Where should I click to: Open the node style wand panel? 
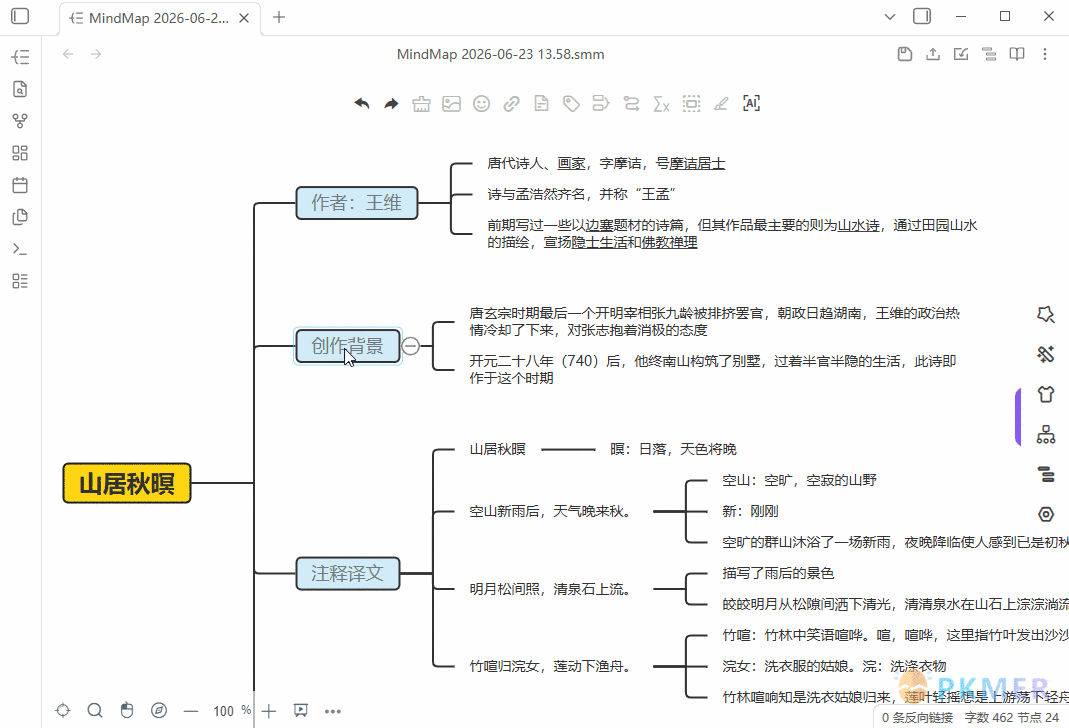1046,354
